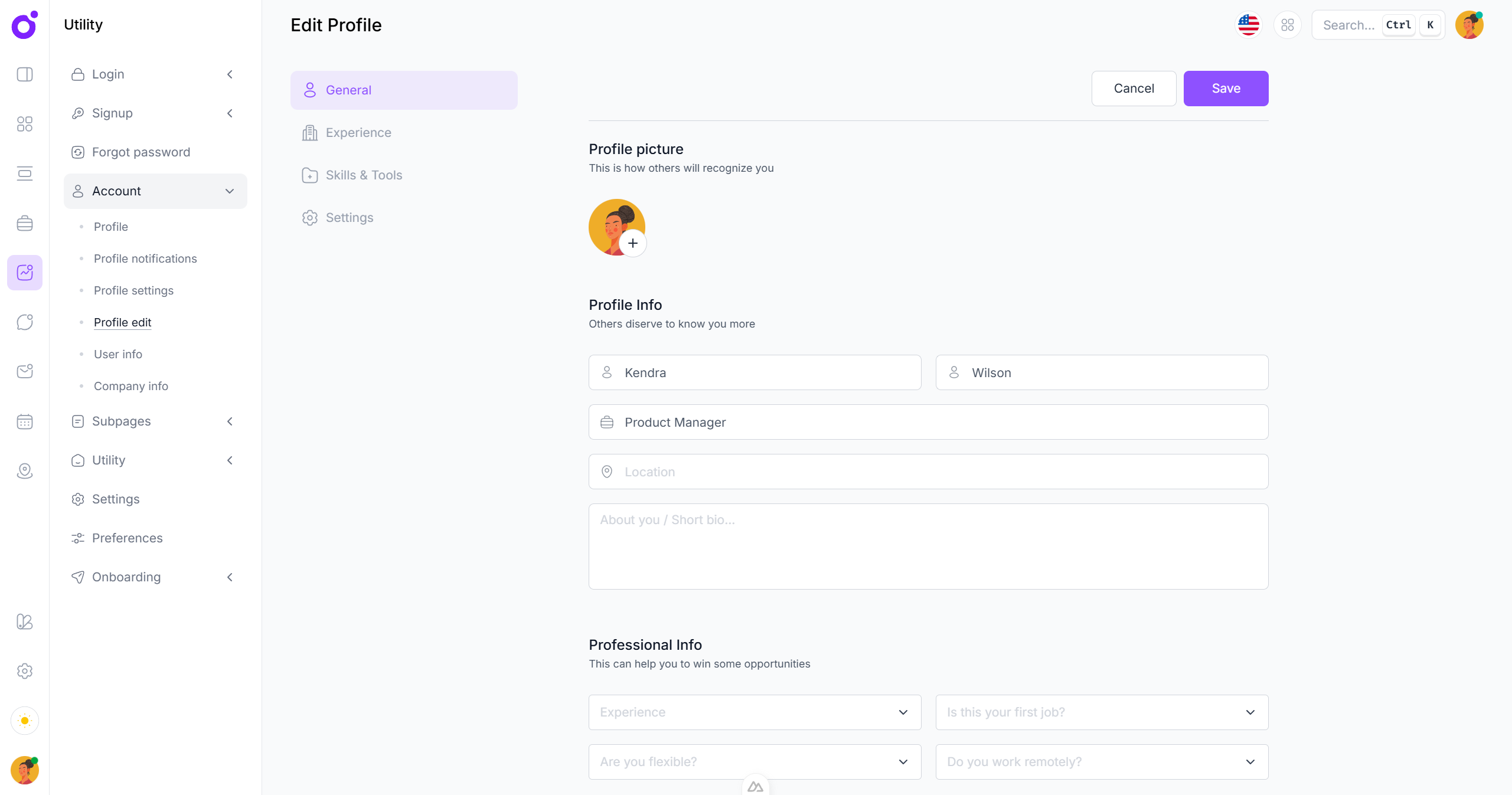The height and width of the screenshot is (795, 1512).
Task: Switch to the Skills & Tools tab
Action: pyautogui.click(x=364, y=175)
